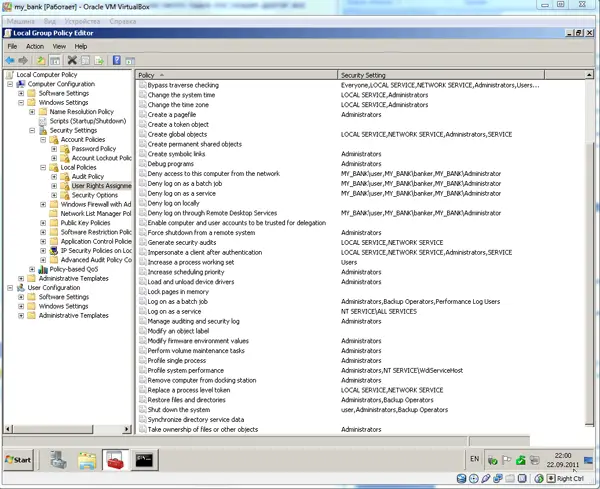Sort by Security Setting column header
Viewport: 600px width, 489px height.
tap(441, 75)
